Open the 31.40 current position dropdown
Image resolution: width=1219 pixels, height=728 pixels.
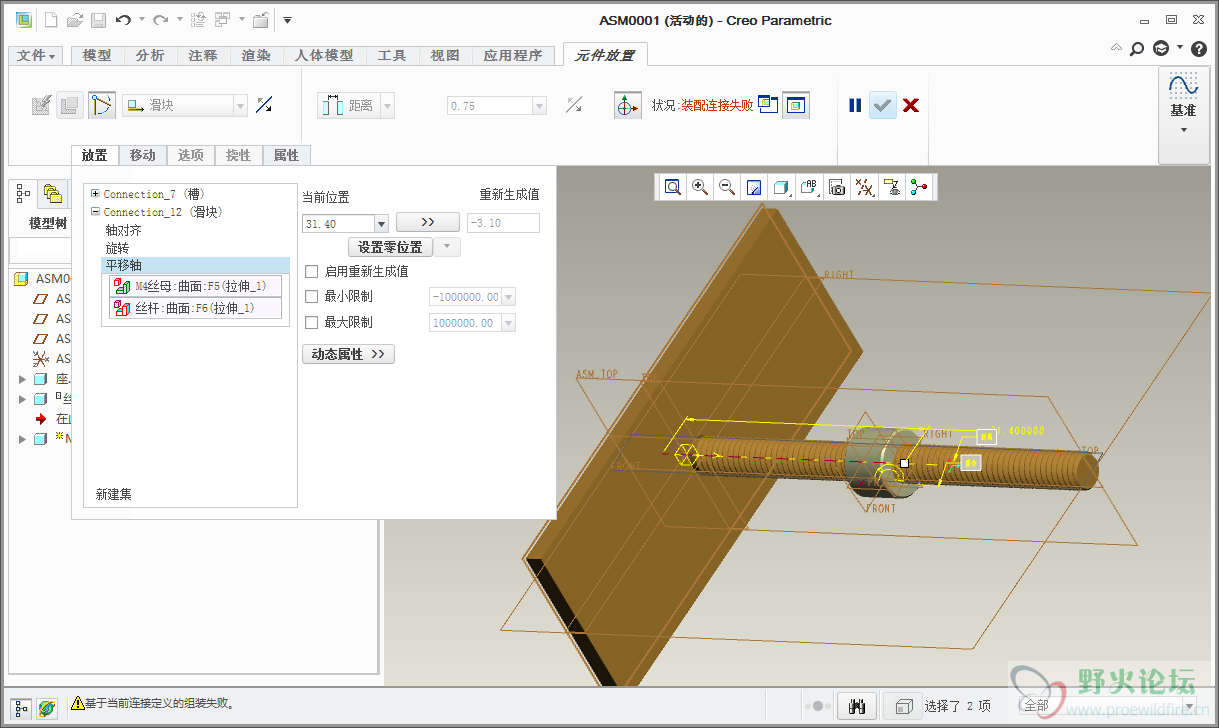(381, 224)
